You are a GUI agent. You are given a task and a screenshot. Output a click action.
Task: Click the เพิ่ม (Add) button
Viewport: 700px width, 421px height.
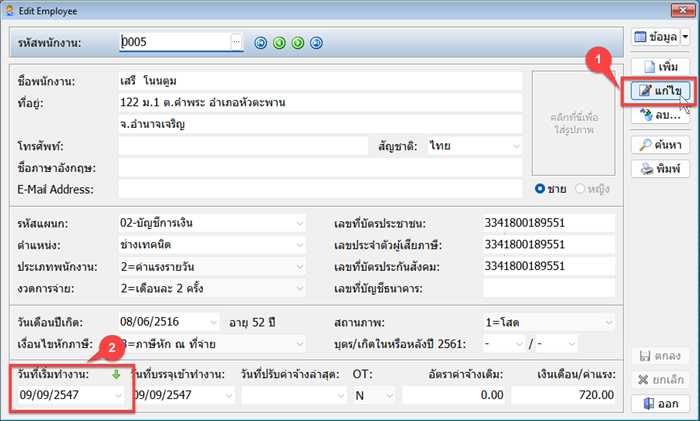(x=655, y=67)
